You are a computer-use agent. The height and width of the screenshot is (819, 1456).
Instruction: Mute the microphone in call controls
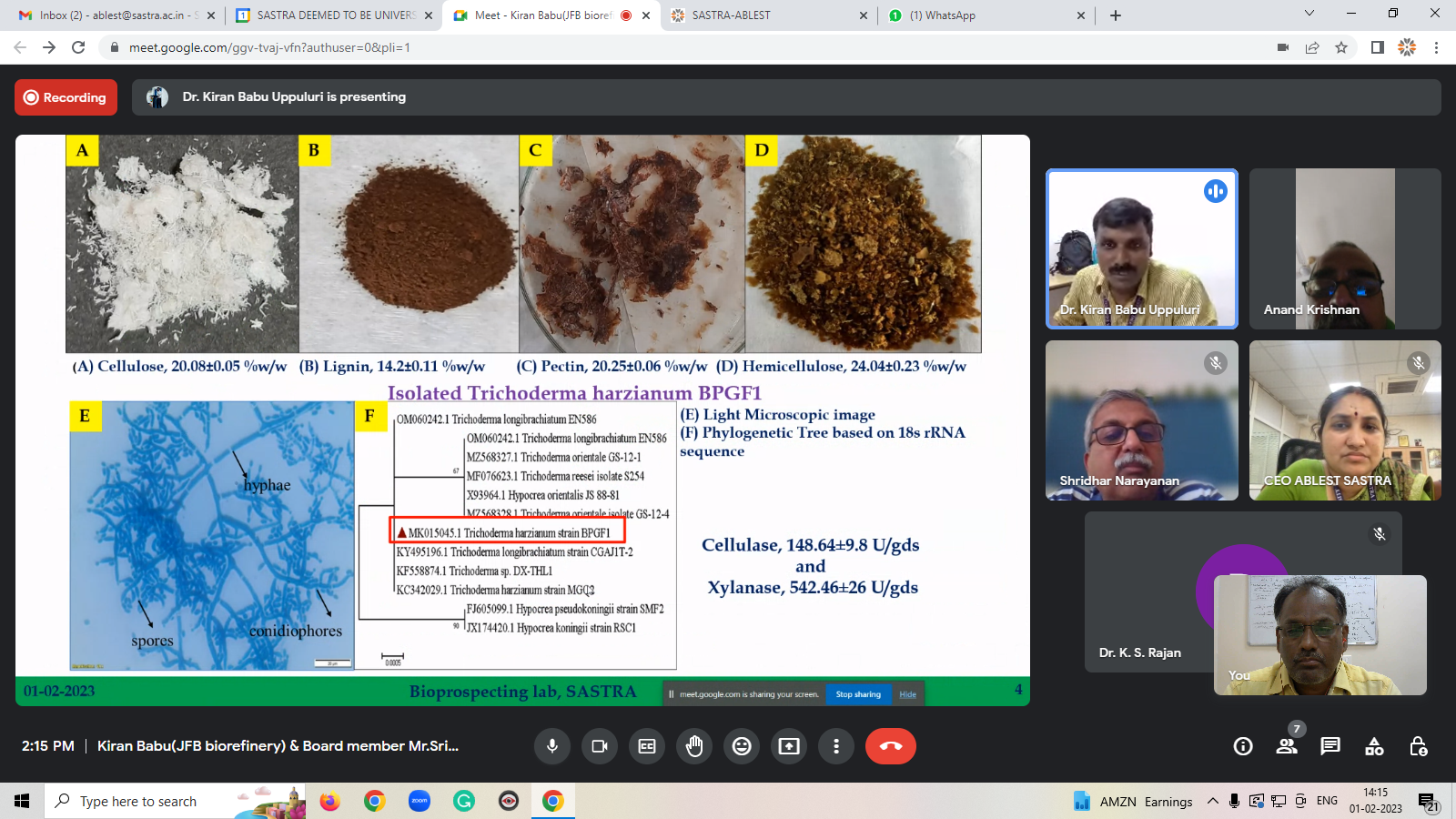pos(552,746)
